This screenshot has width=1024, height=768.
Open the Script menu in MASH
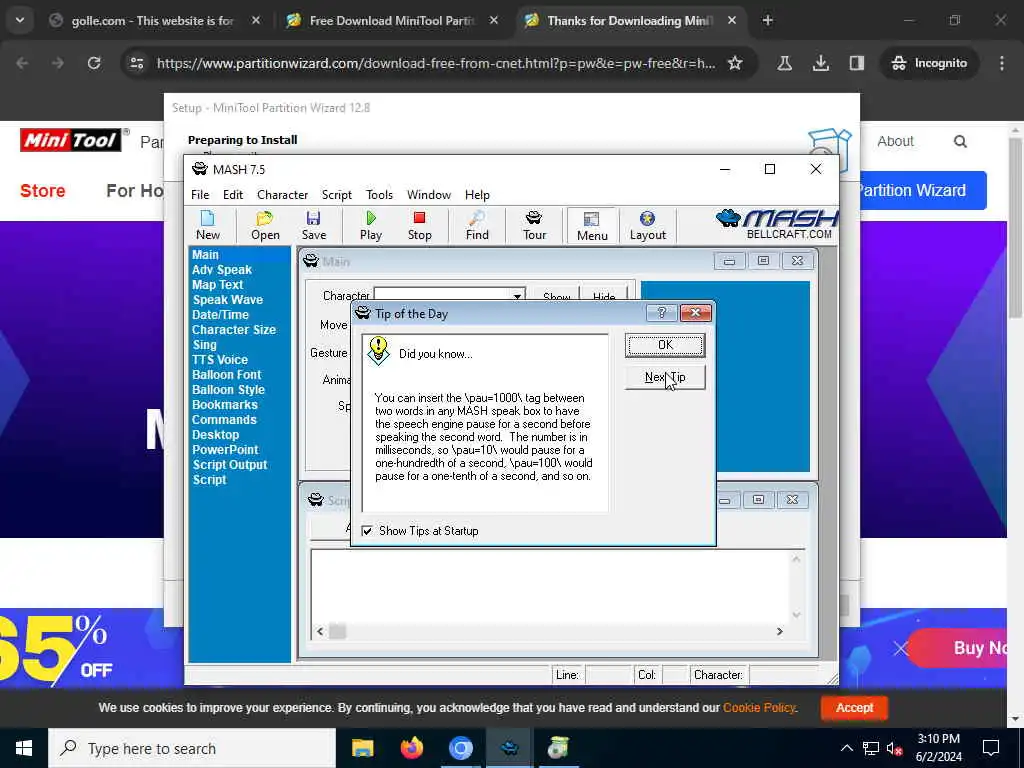click(x=336, y=195)
